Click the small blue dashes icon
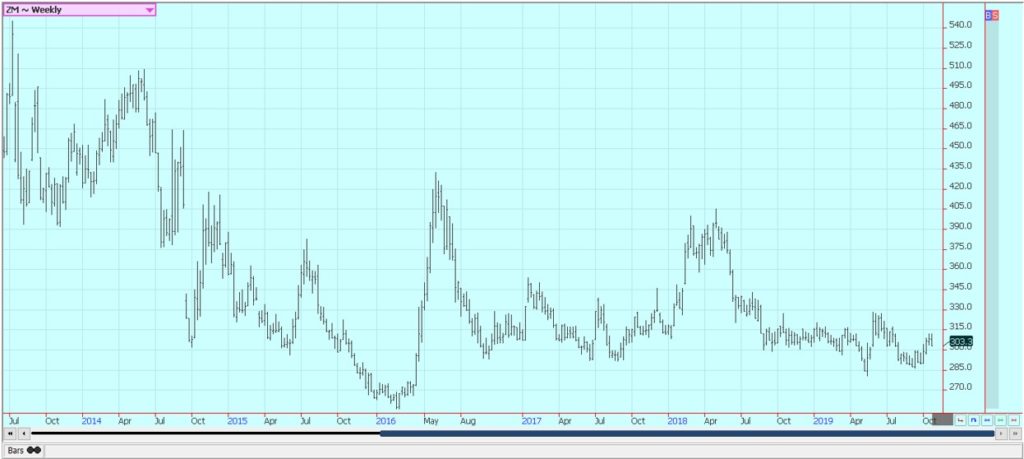This screenshot has width=1024, height=459. tap(987, 420)
